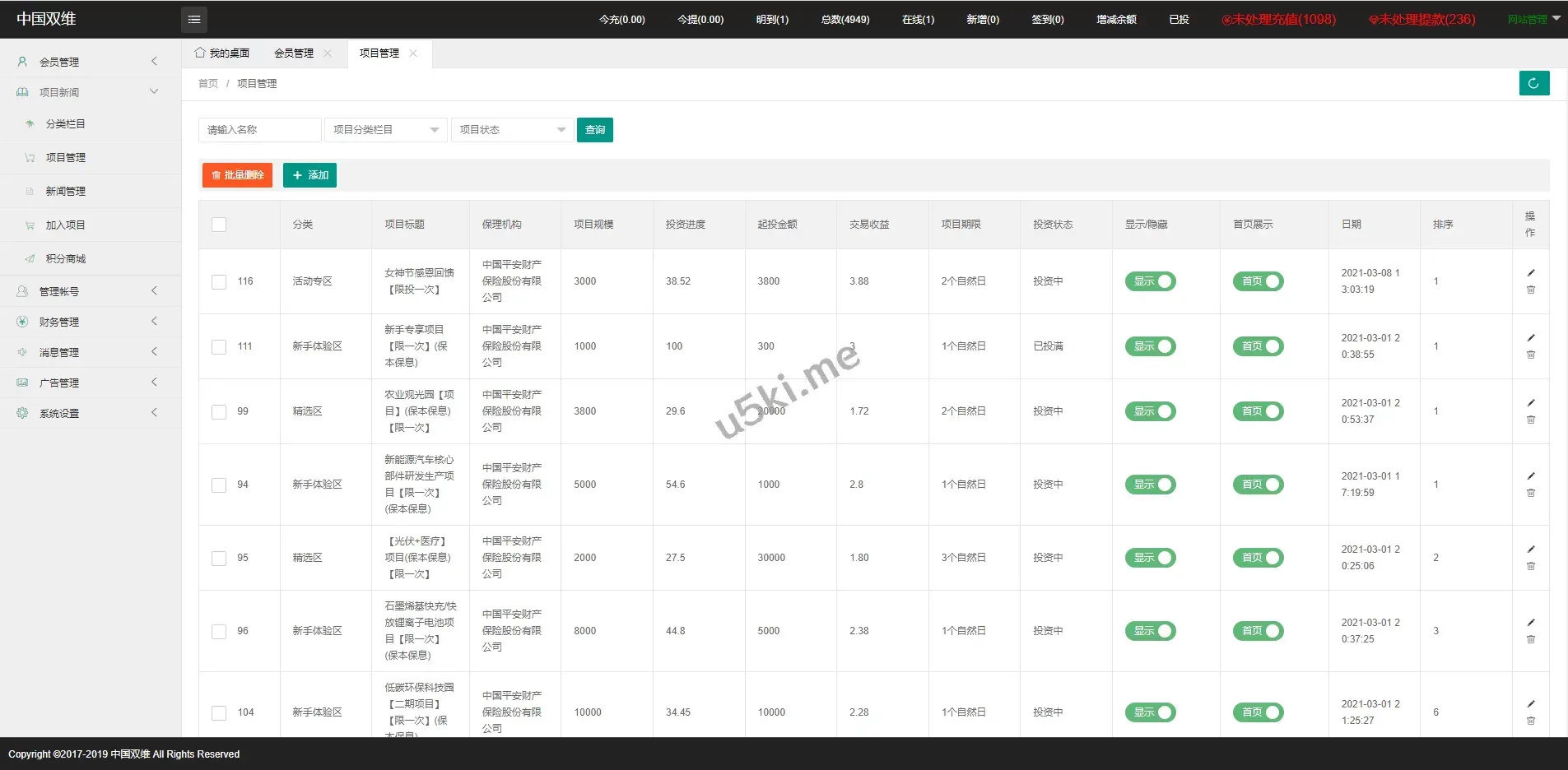Screen dimensions: 1568x770
Task: Click the green refresh icon button
Action: pyautogui.click(x=1533, y=83)
